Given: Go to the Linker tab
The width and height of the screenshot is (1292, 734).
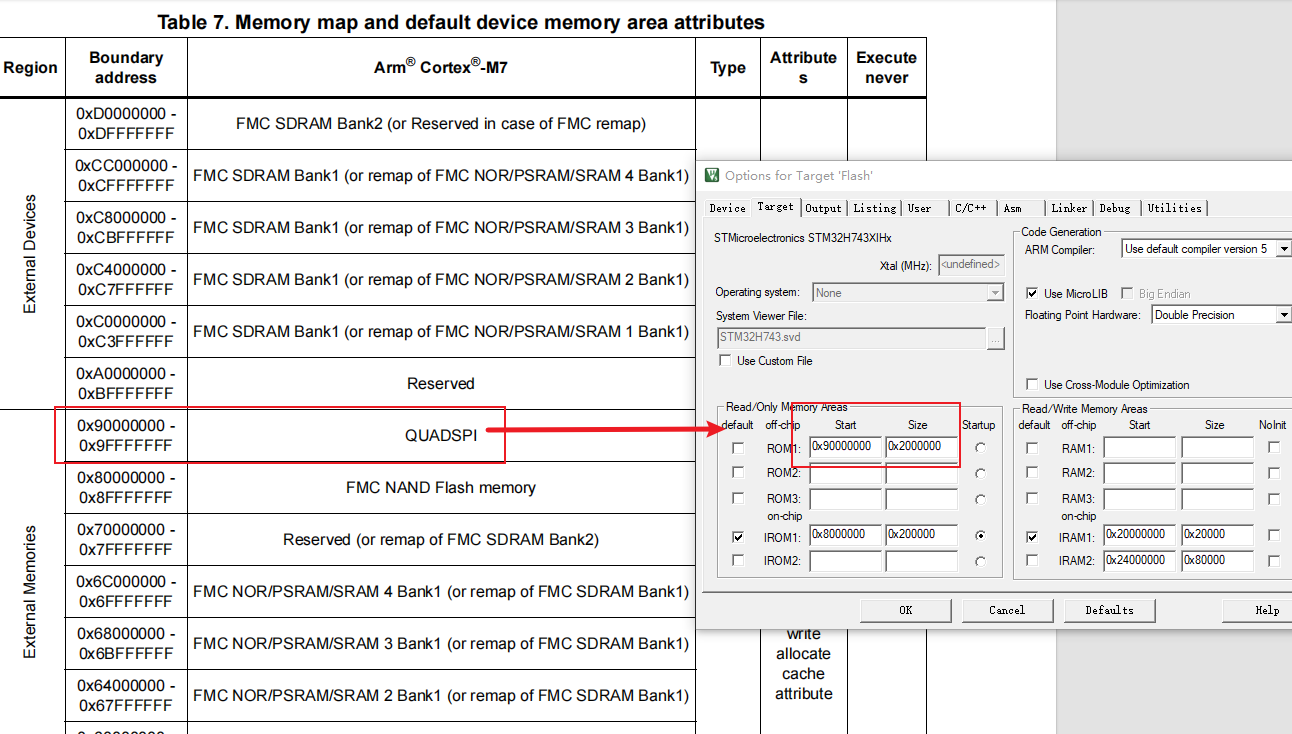Looking at the screenshot, I should (x=1068, y=208).
